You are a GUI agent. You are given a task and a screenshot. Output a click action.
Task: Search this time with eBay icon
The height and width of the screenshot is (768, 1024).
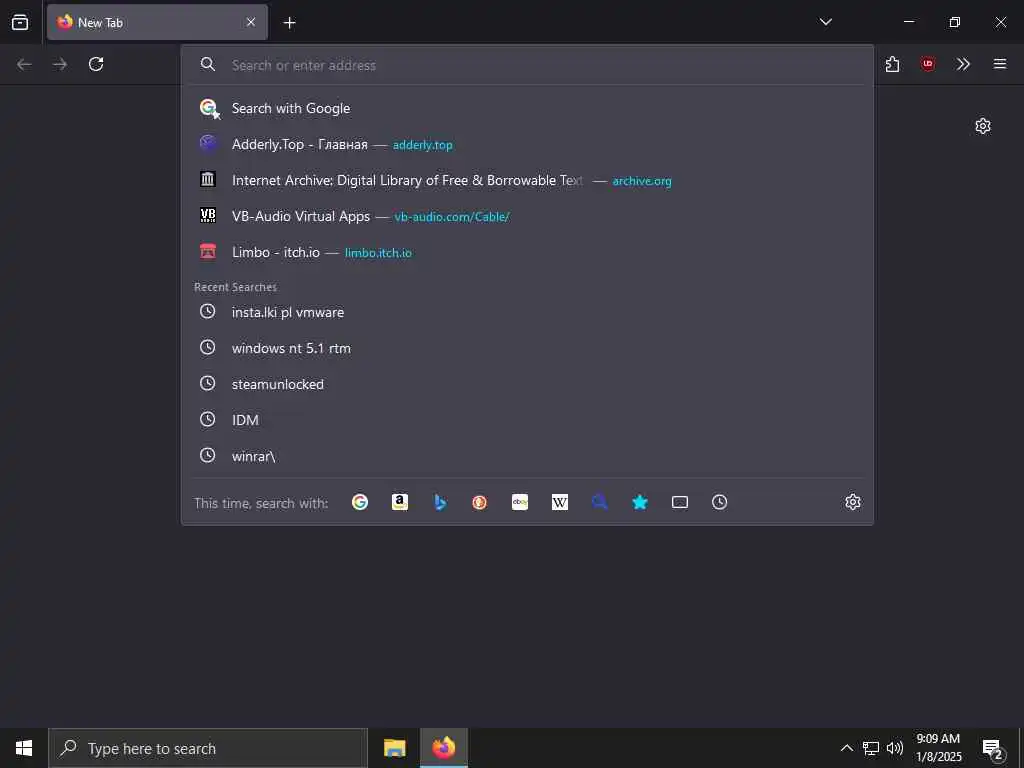pos(520,502)
